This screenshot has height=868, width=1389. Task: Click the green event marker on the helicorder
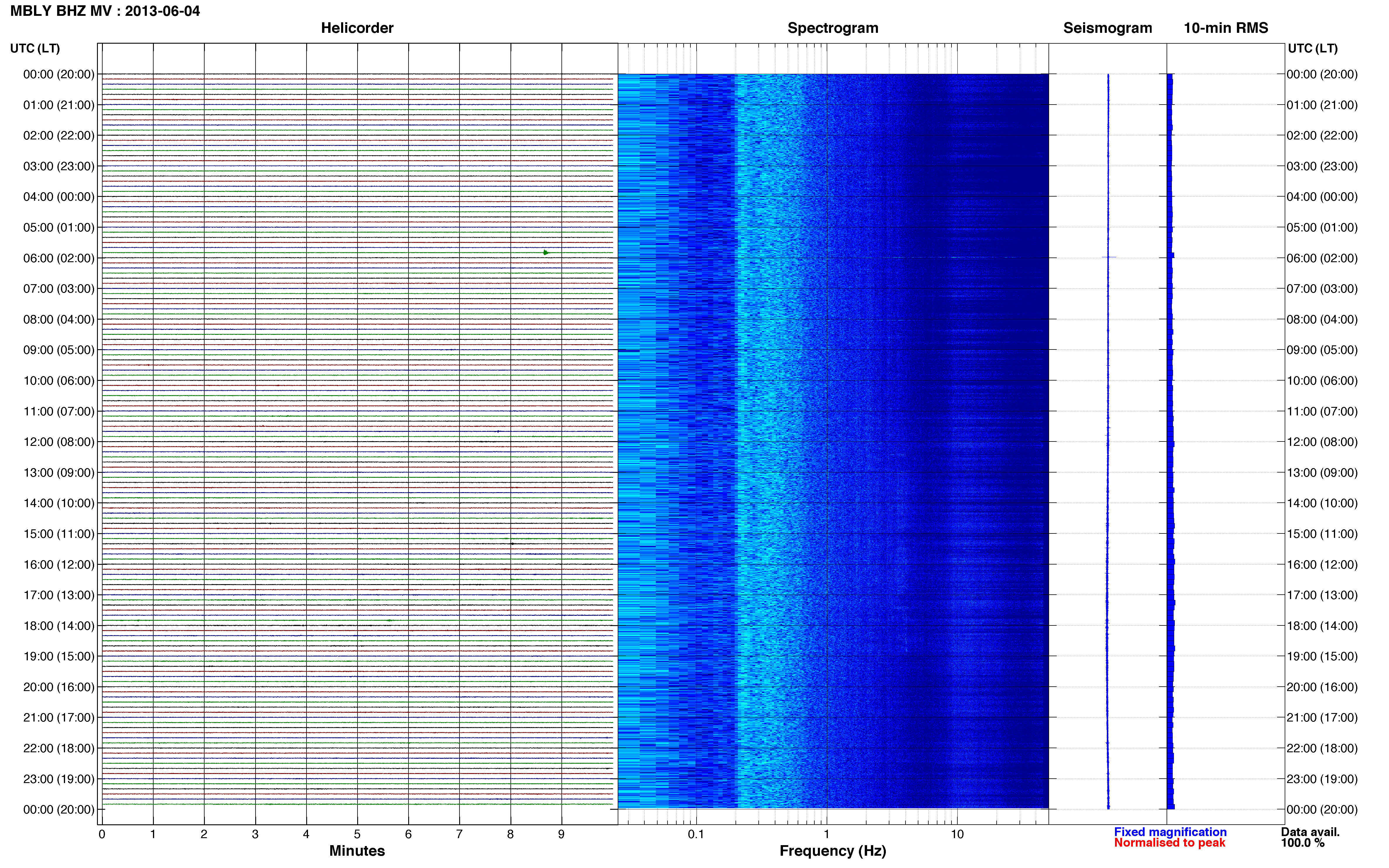(546, 253)
